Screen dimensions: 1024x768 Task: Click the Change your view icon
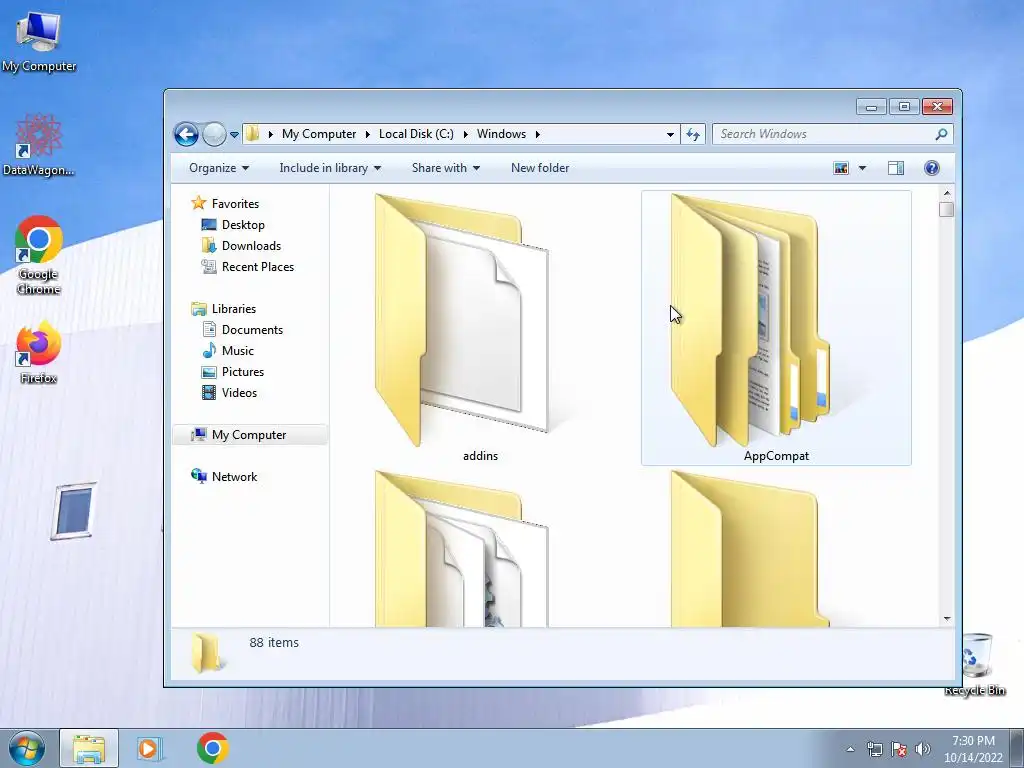tap(841, 168)
